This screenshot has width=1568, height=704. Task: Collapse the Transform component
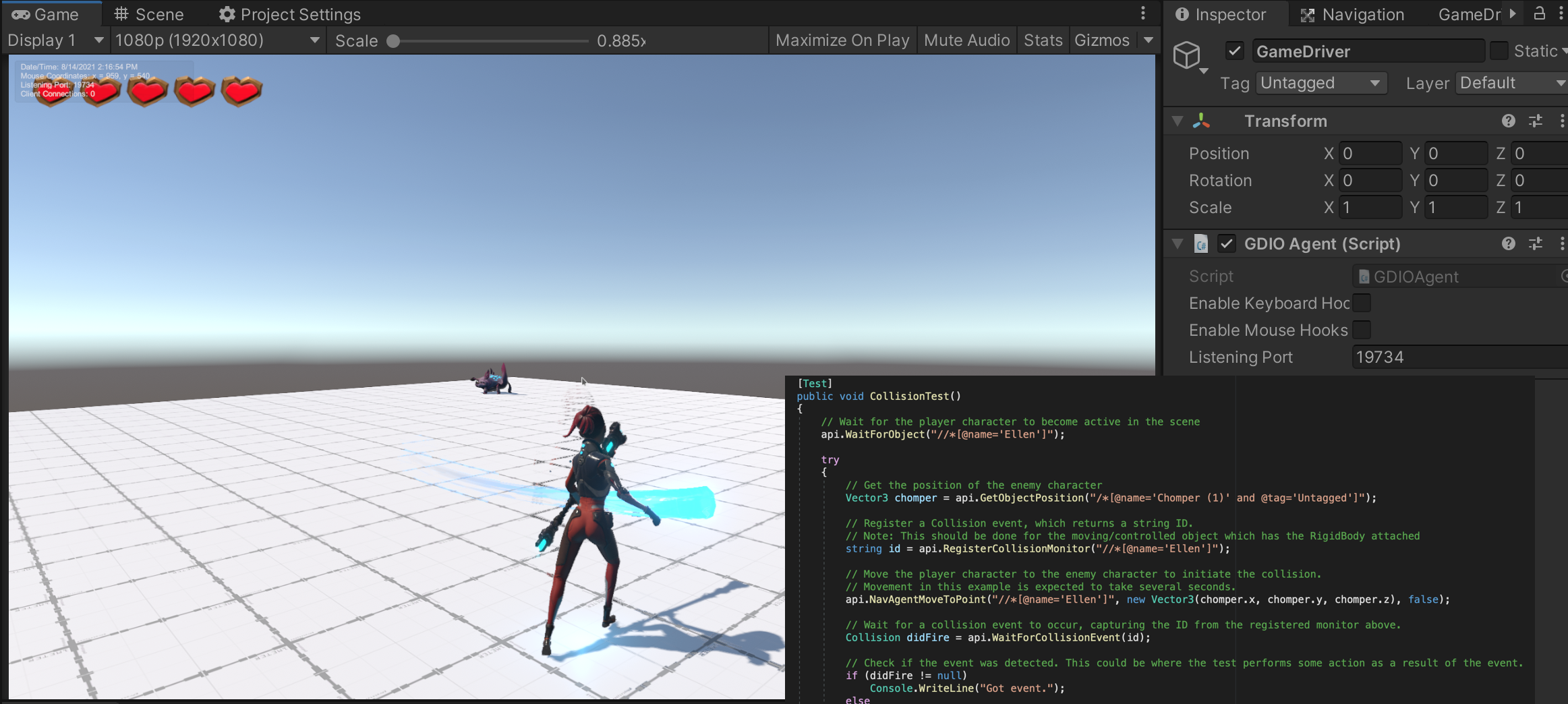tap(1178, 121)
